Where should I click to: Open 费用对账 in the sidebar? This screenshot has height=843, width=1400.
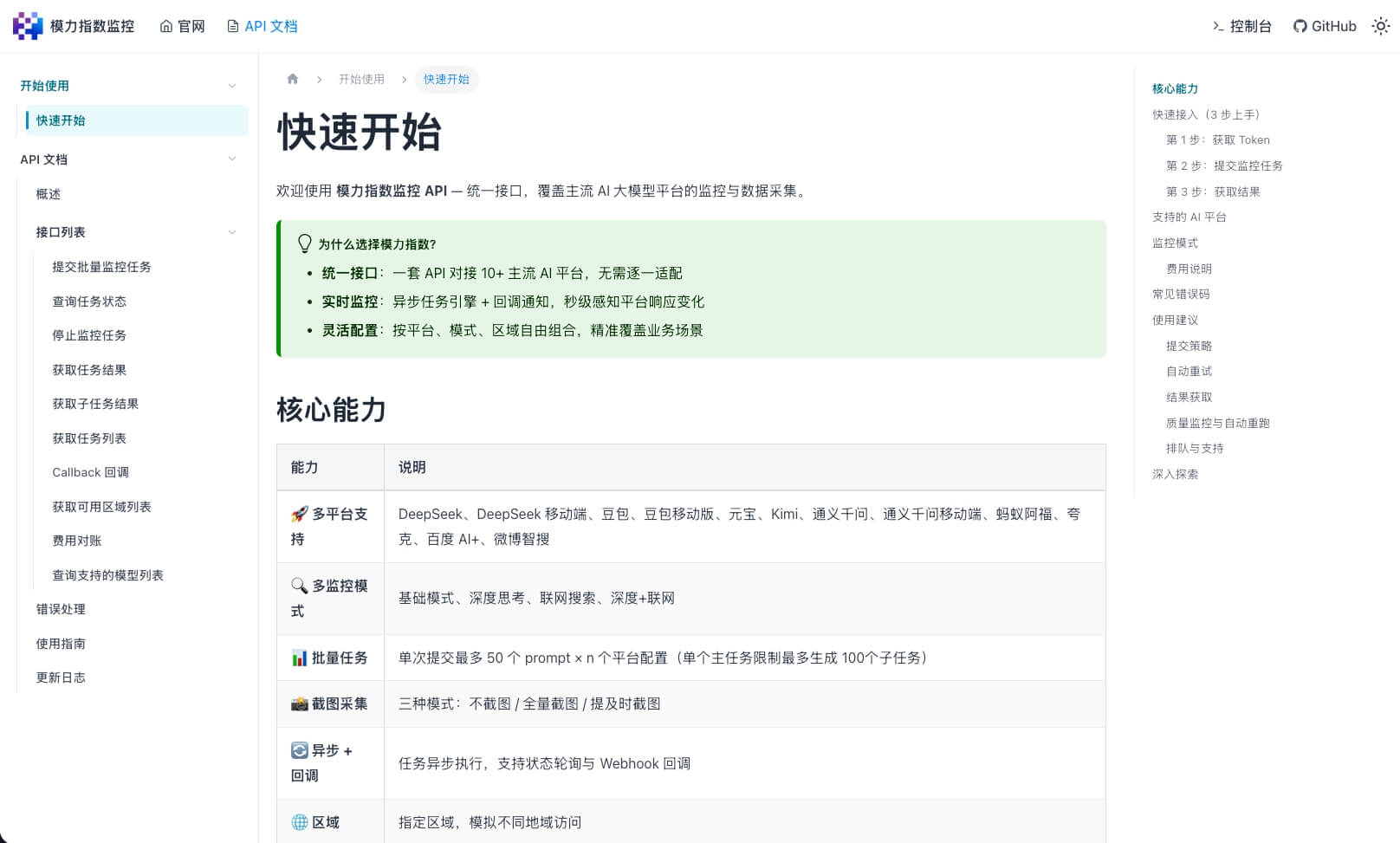[77, 541]
